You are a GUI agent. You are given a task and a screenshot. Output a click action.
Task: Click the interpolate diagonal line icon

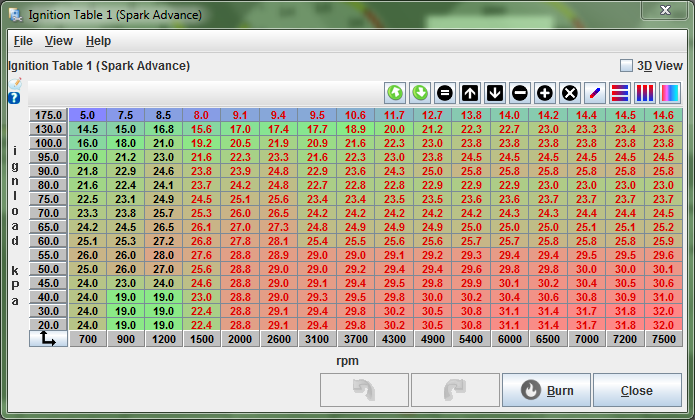pyautogui.click(x=595, y=93)
